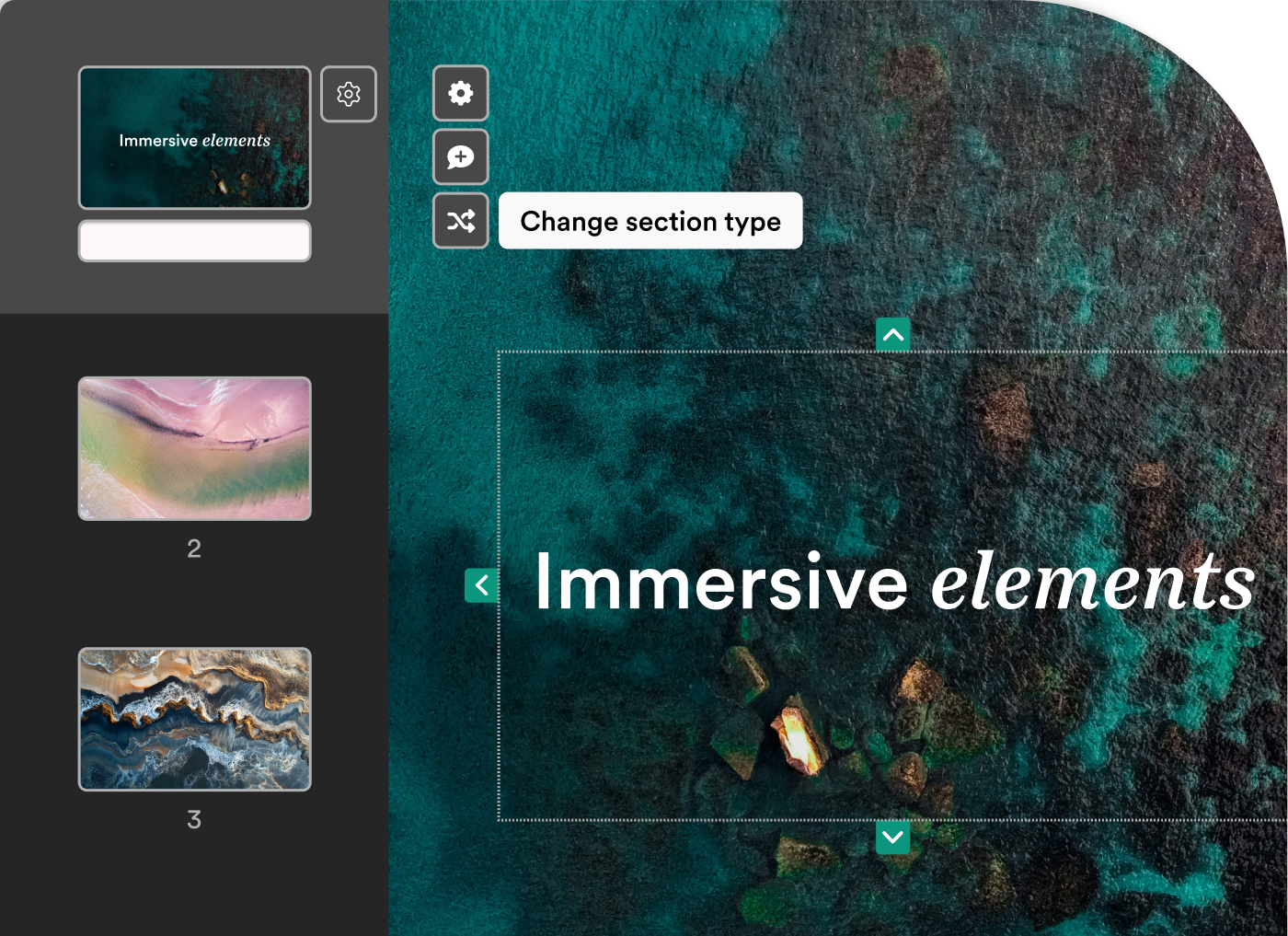Click the add comment speech bubble icon

point(461,157)
